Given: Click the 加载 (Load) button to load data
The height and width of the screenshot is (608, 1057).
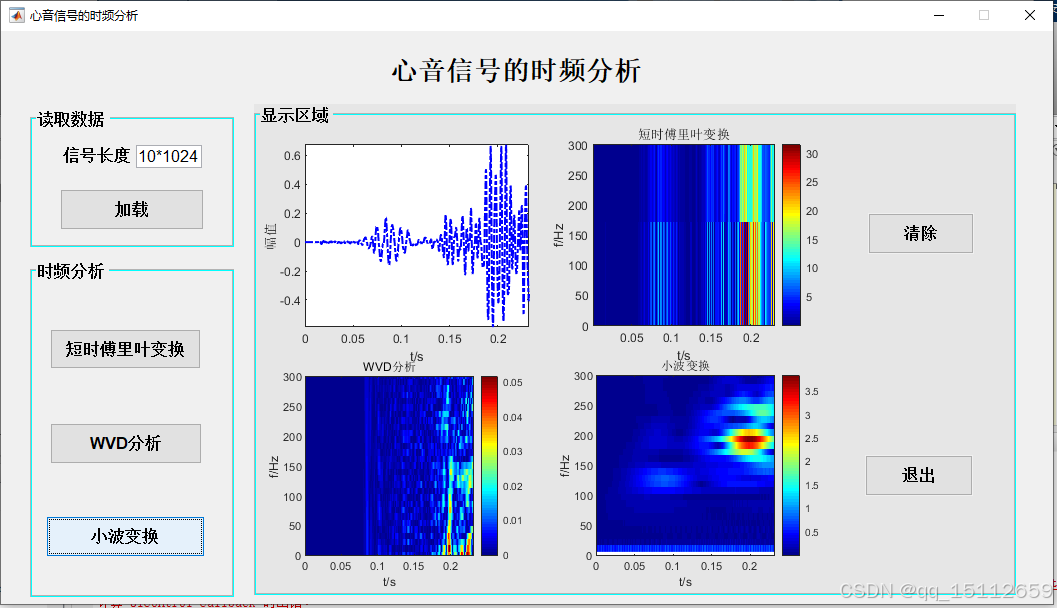Looking at the screenshot, I should pyautogui.click(x=131, y=209).
